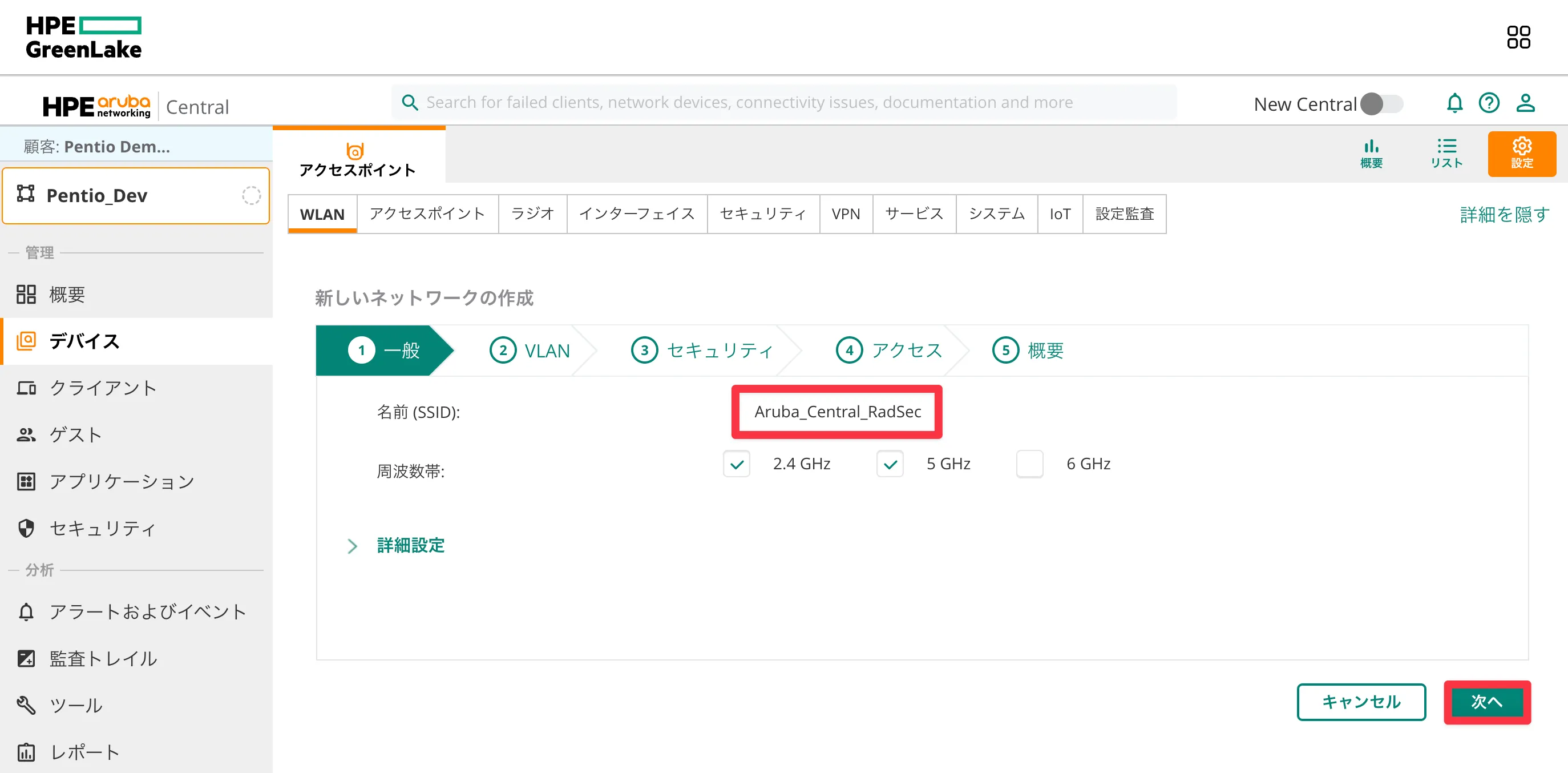Click the notifications bell icon

pos(1454,103)
